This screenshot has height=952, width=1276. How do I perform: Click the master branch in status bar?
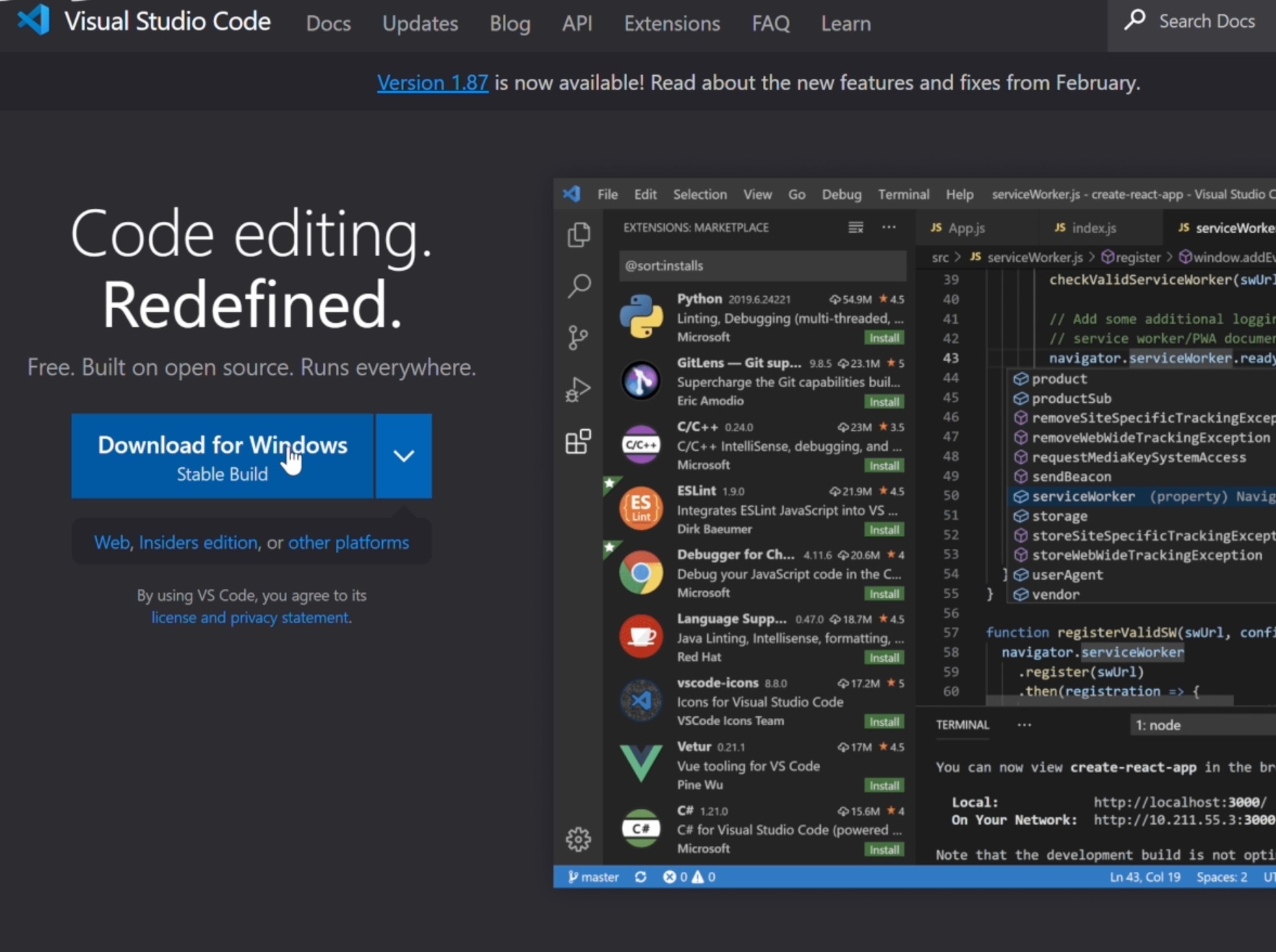pyautogui.click(x=593, y=877)
